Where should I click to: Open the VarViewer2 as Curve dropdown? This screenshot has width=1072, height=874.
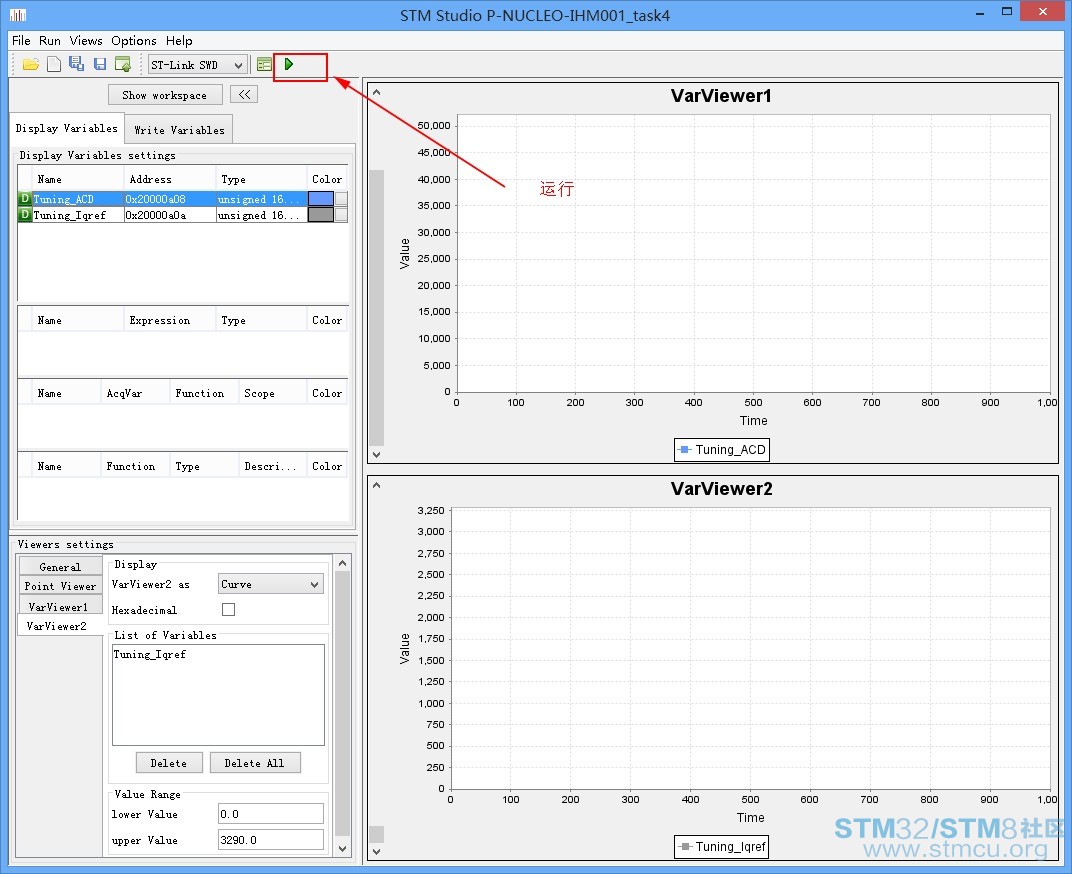270,584
